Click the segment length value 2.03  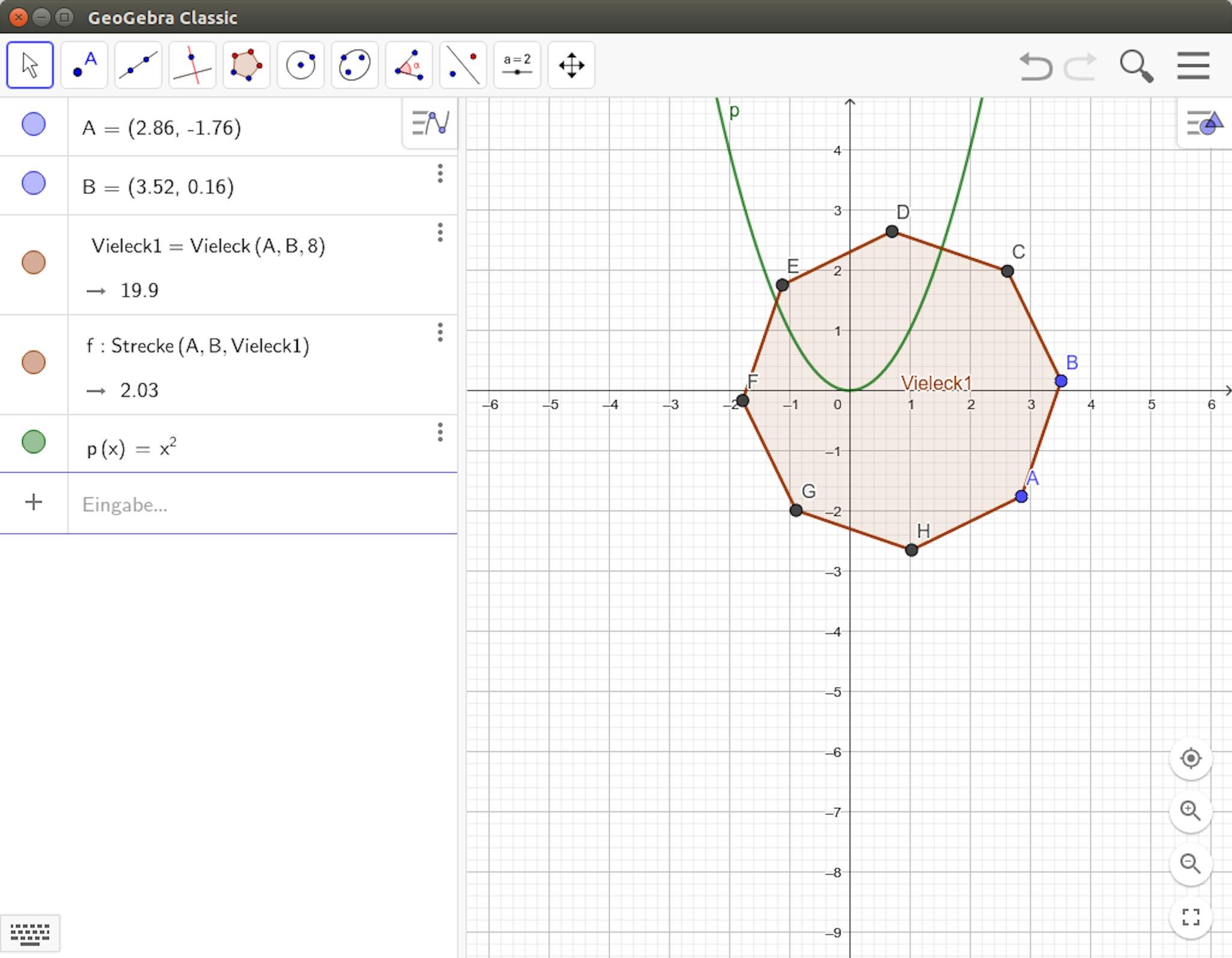pos(140,391)
